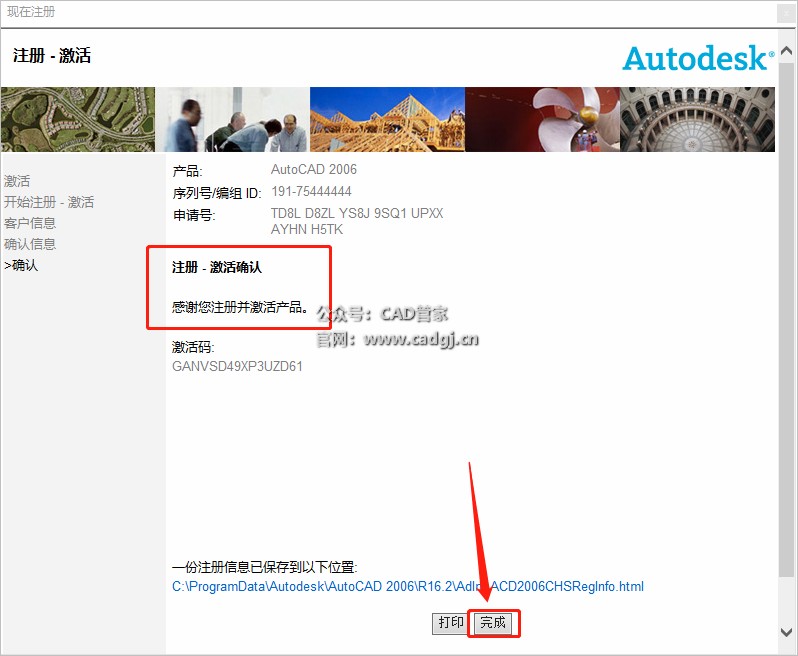This screenshot has width=798, height=656.
Task: Click the activation code GANVSD49XP3UZD61
Action: (237, 366)
